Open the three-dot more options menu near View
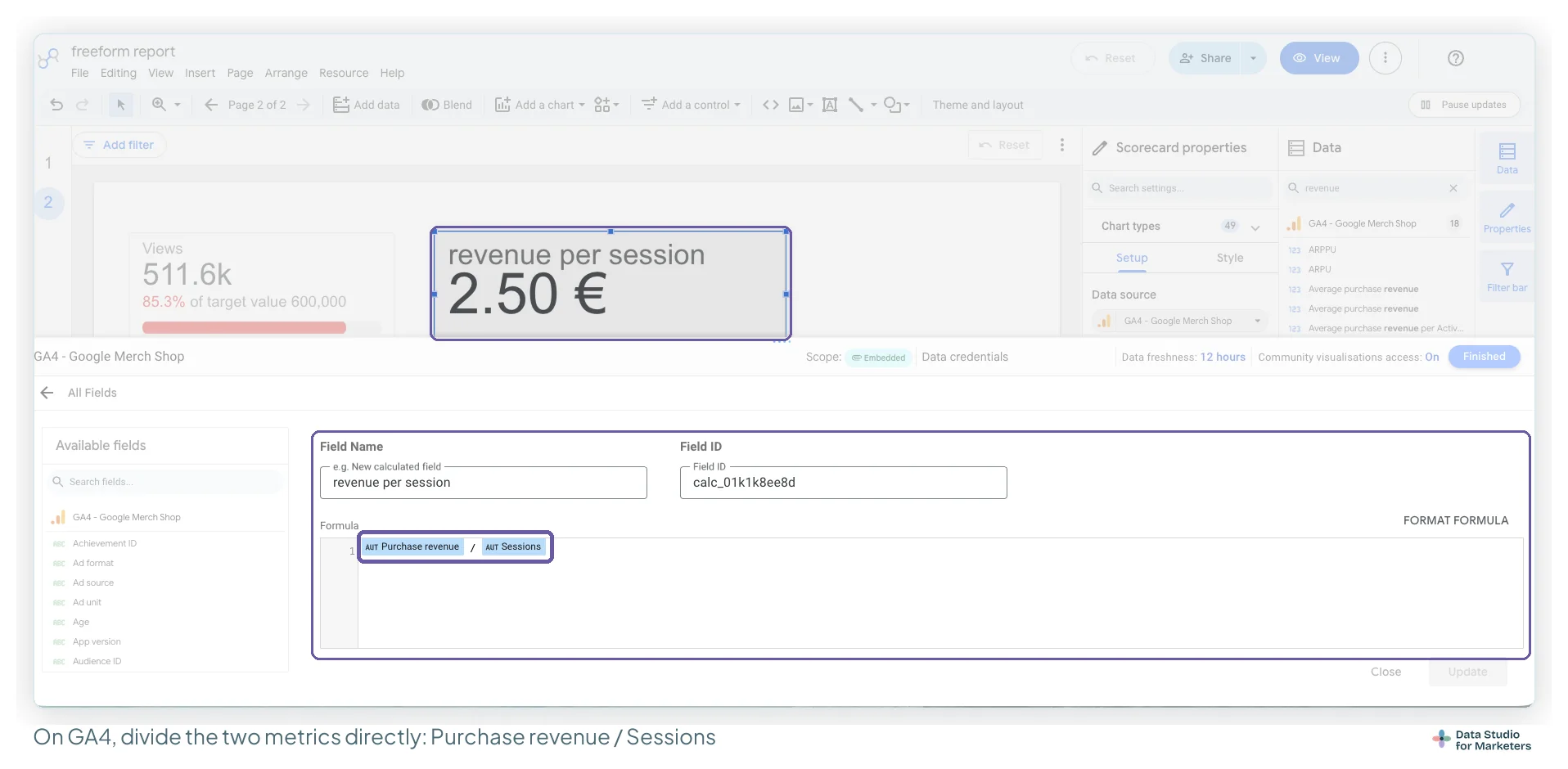 pyautogui.click(x=1386, y=58)
